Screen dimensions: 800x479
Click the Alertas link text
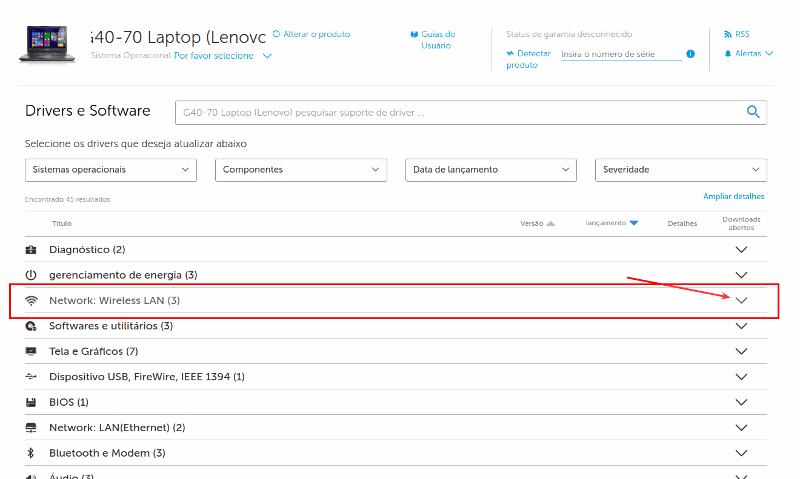tap(748, 54)
